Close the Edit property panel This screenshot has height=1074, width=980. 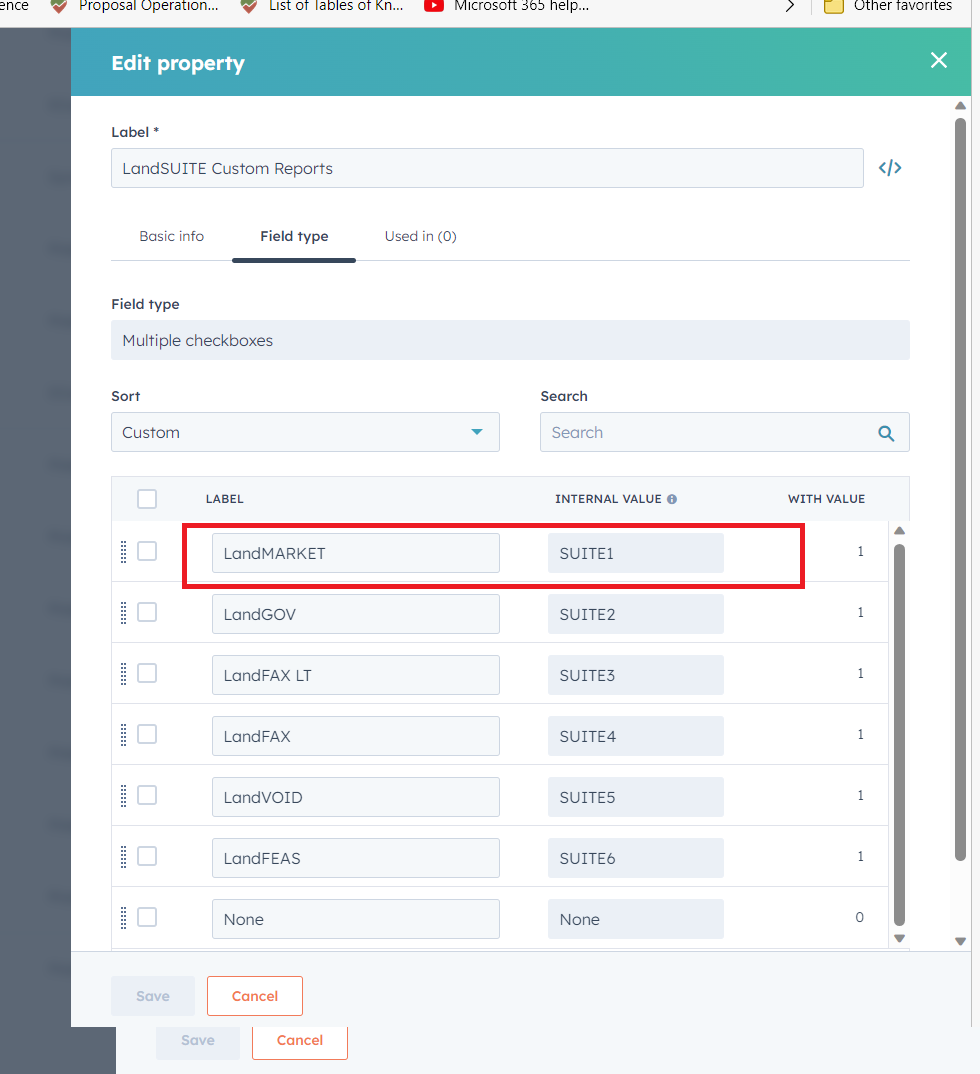[938, 61]
